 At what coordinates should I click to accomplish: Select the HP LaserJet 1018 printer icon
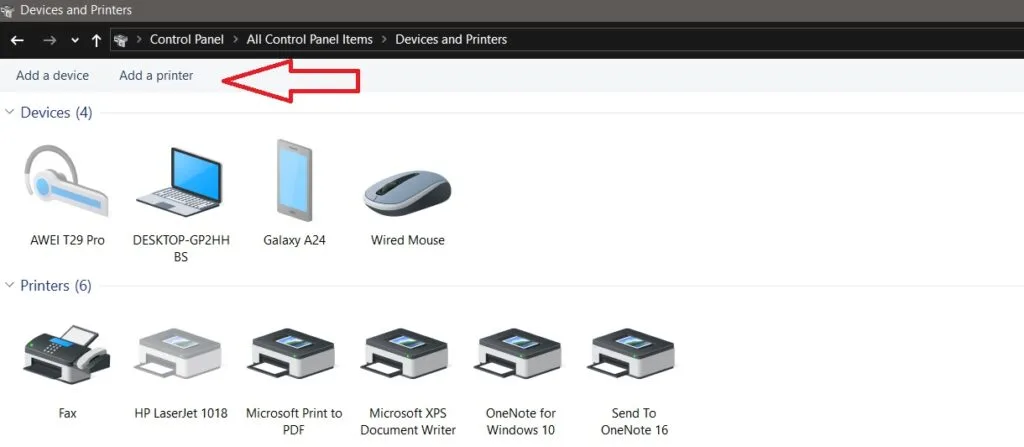pyautogui.click(x=180, y=354)
